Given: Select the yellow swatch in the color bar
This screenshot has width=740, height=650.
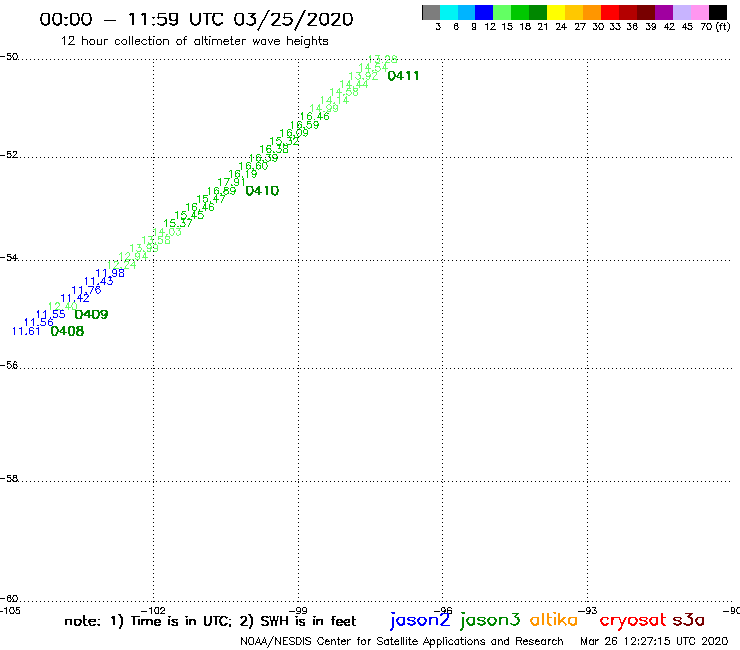Looking at the screenshot, I should click(556, 12).
